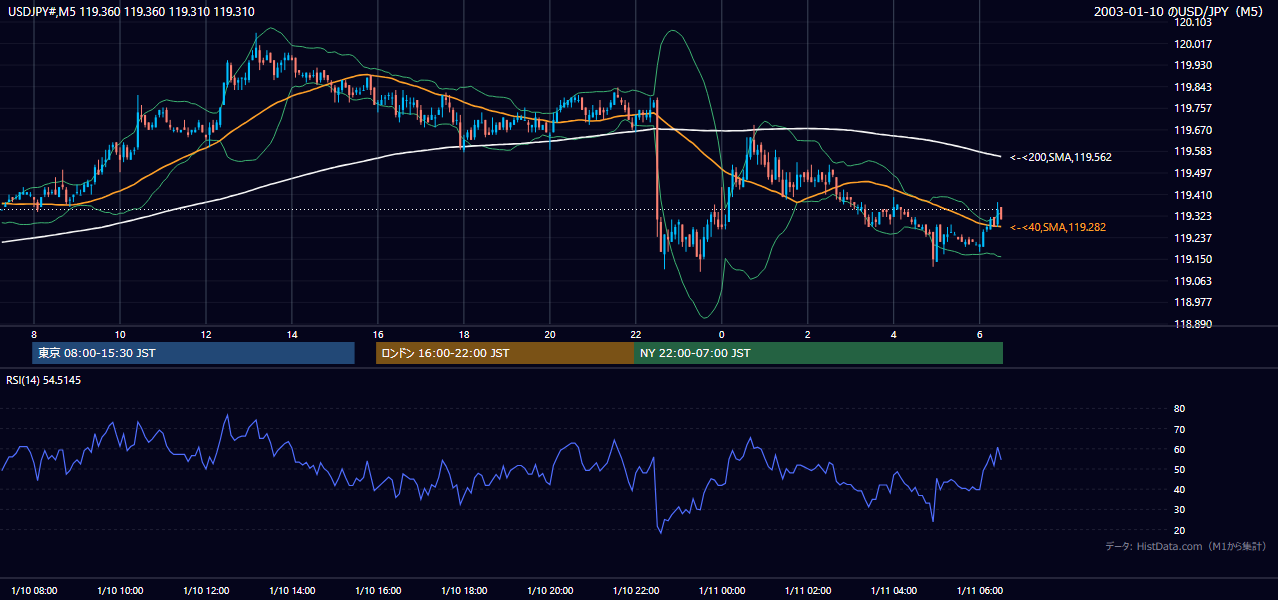
Task: Click bottom date label 1/11 00:00
Action: [722, 590]
